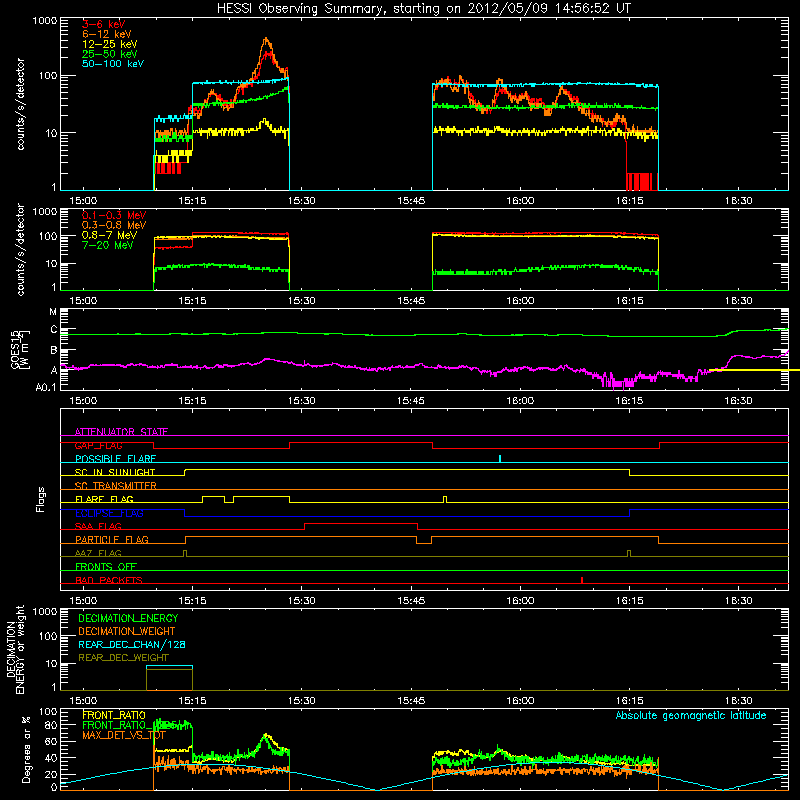The height and width of the screenshot is (800, 800).
Task: Click the MAX_DET_VS_TOT legend entry
Action: [x=124, y=735]
